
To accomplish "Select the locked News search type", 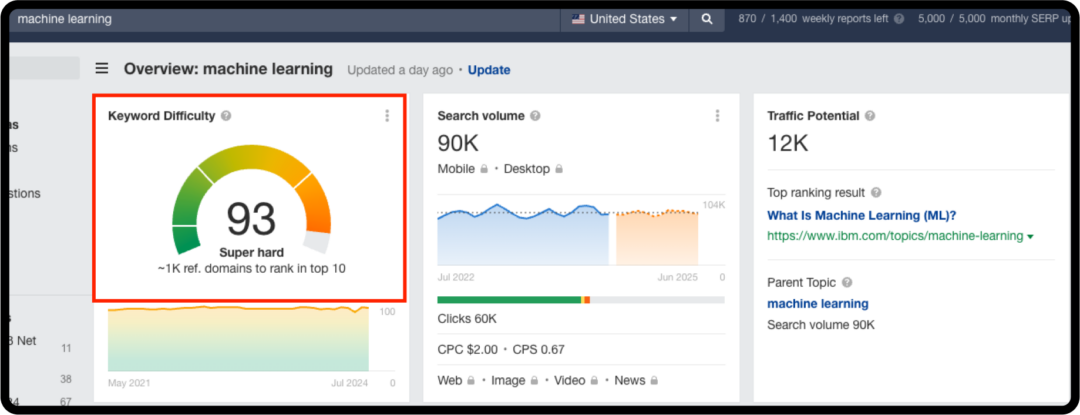I will [636, 381].
